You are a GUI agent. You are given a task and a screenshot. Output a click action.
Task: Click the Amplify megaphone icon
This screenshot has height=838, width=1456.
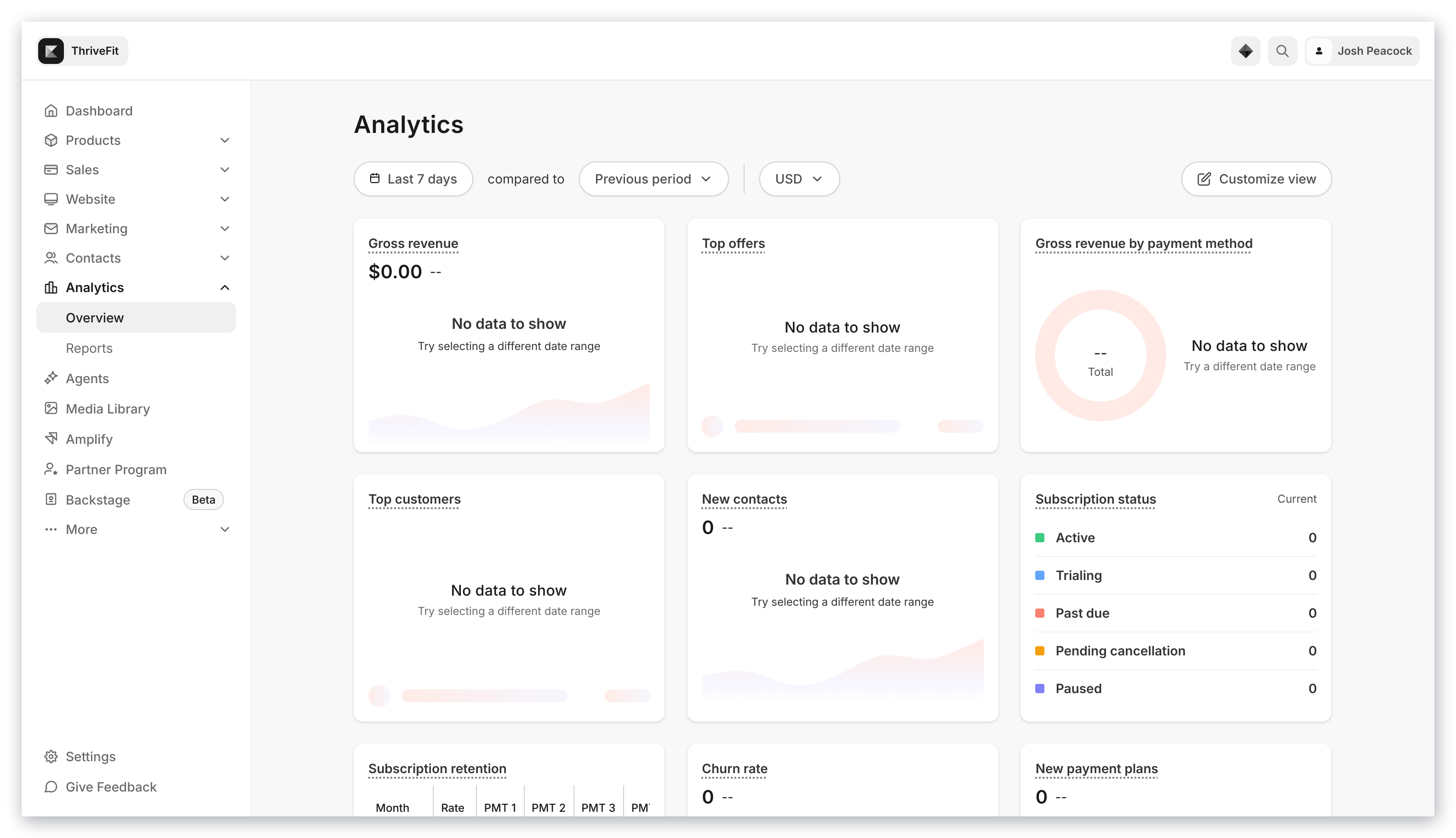pos(51,439)
